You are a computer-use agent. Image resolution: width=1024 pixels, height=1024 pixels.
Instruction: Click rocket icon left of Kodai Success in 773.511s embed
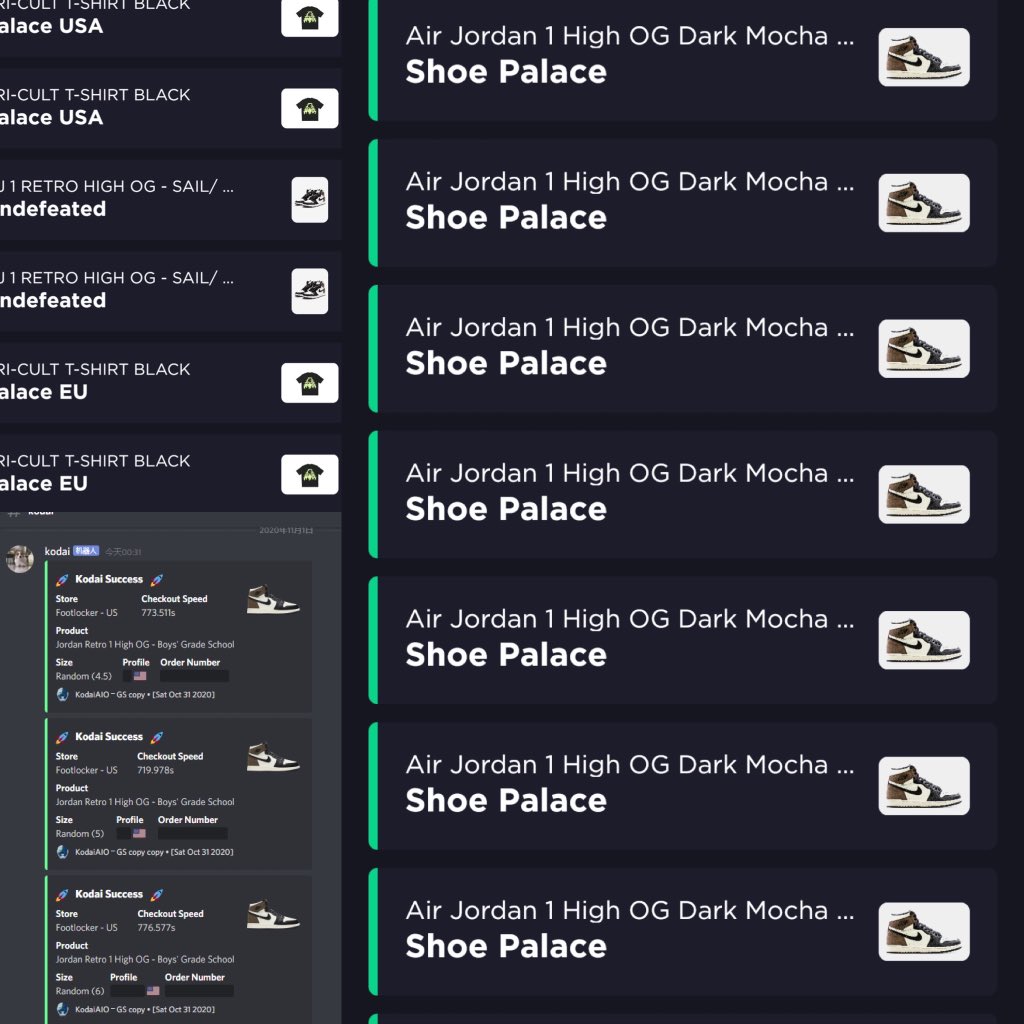[62, 580]
